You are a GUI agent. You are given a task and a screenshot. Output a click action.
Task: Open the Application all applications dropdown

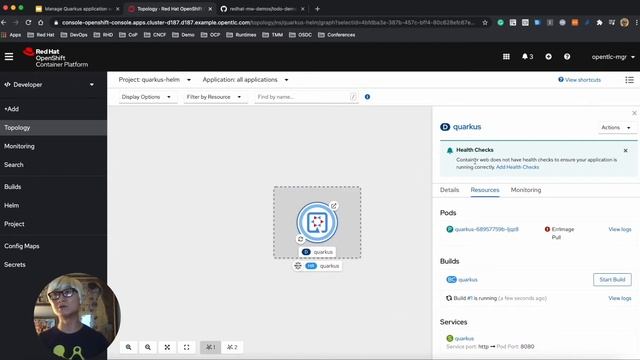[x=245, y=80]
